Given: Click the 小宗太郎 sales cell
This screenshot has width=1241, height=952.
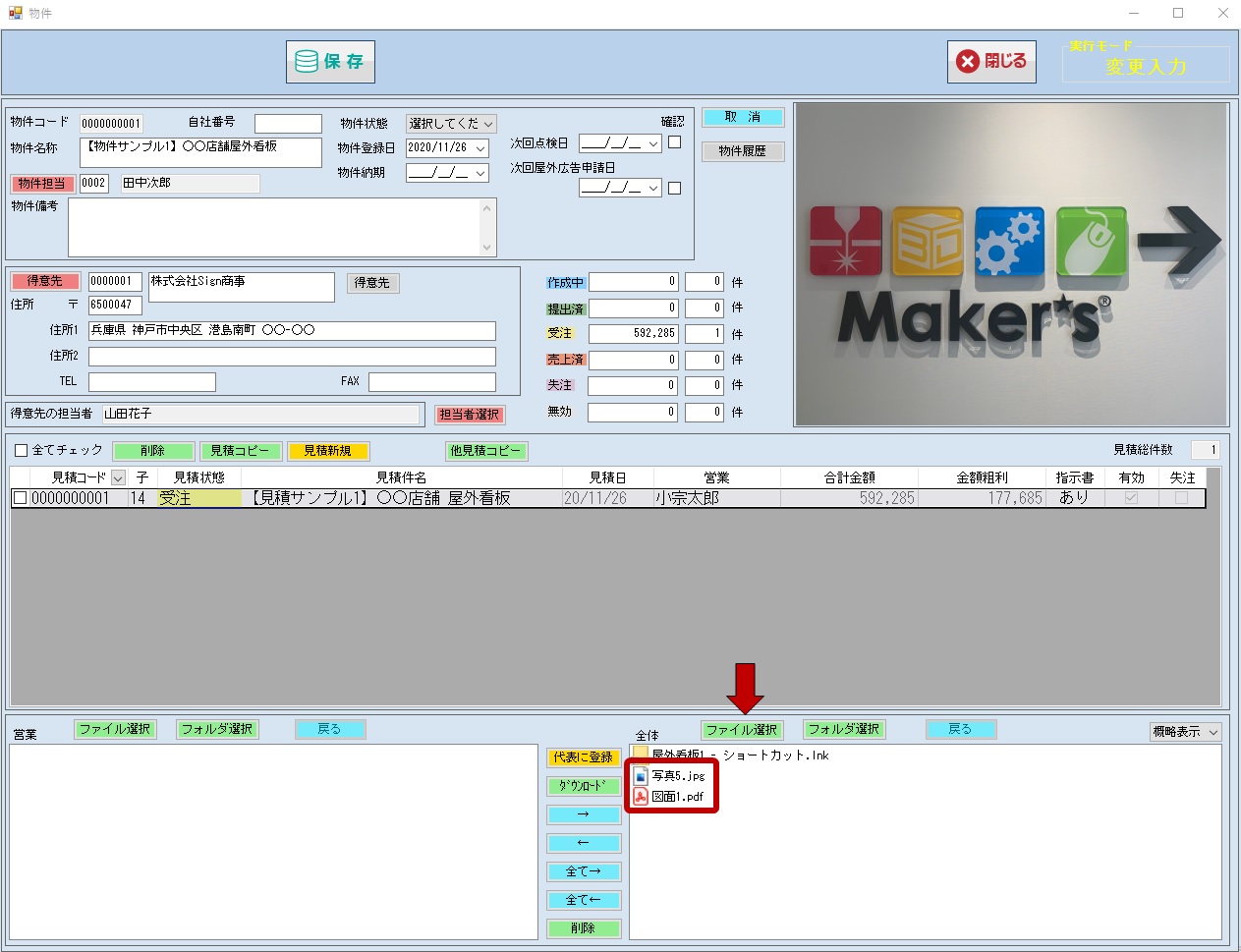Looking at the screenshot, I should pos(716,498).
